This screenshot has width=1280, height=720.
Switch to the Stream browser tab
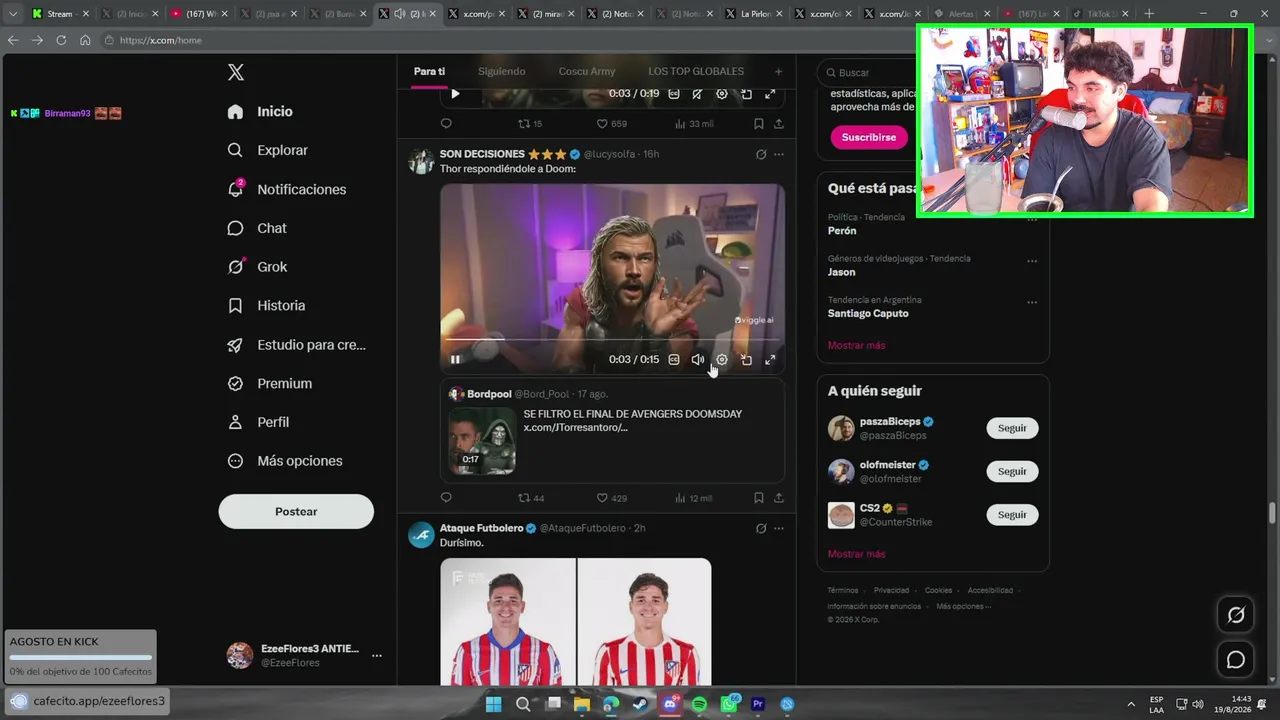coord(59,14)
